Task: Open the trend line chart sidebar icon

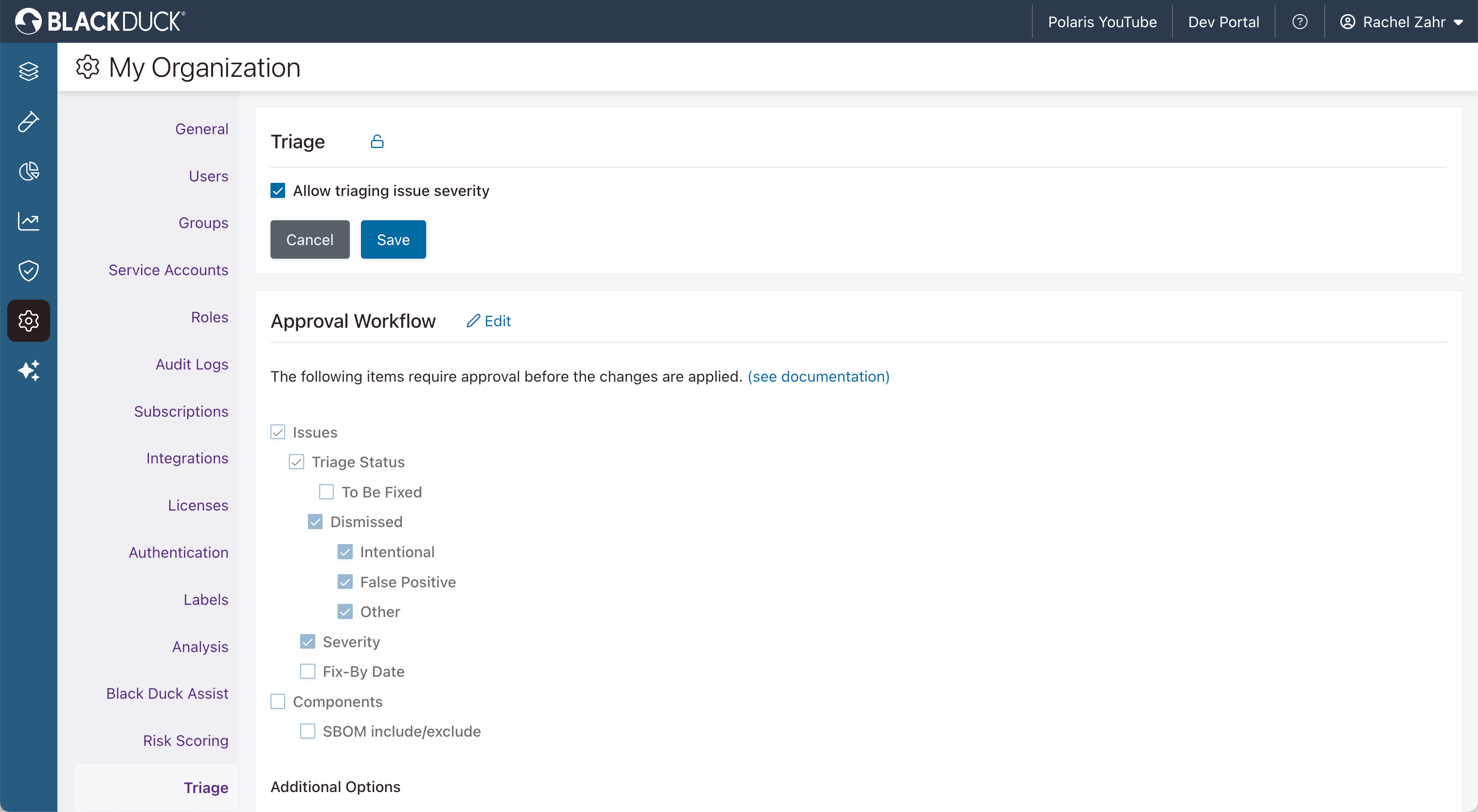Action: [28, 221]
